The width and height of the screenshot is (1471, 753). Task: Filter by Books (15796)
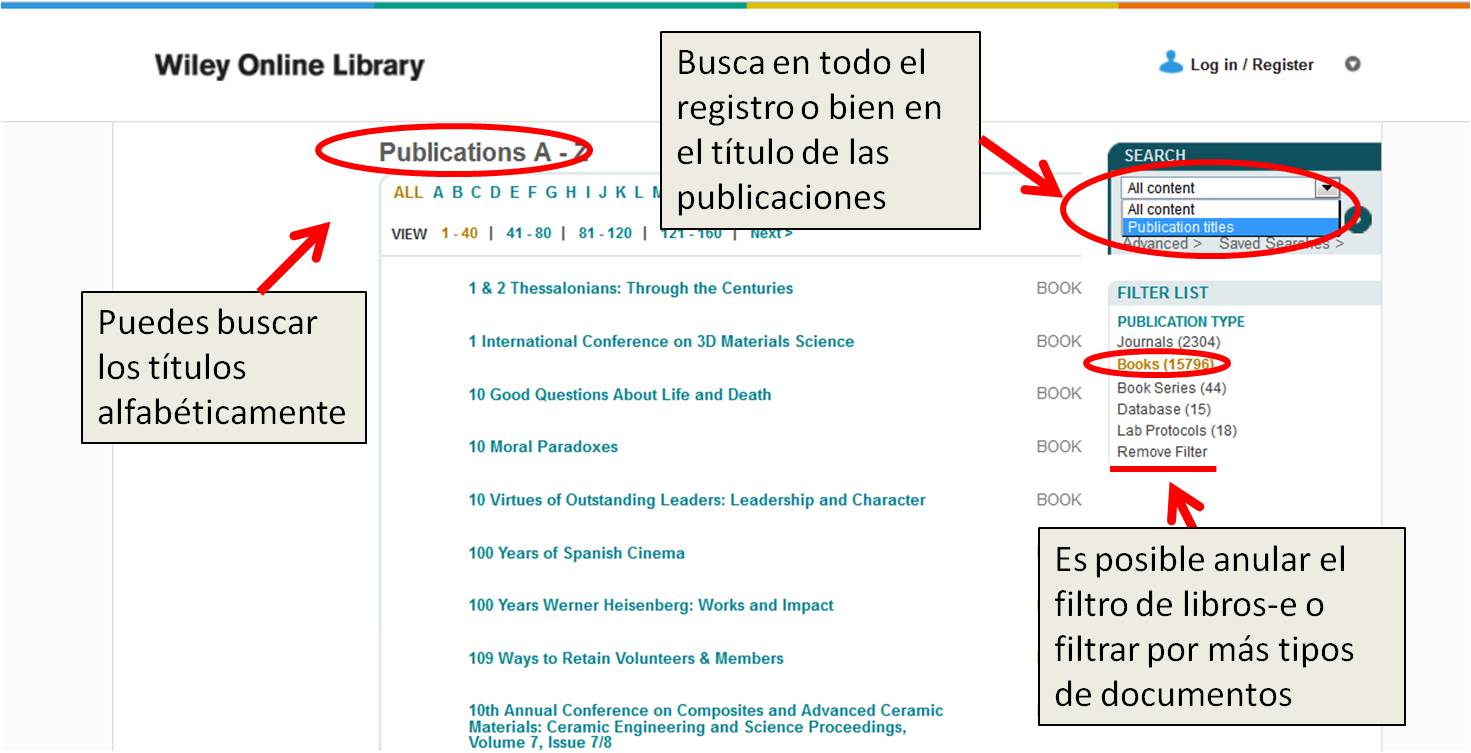tap(1164, 364)
